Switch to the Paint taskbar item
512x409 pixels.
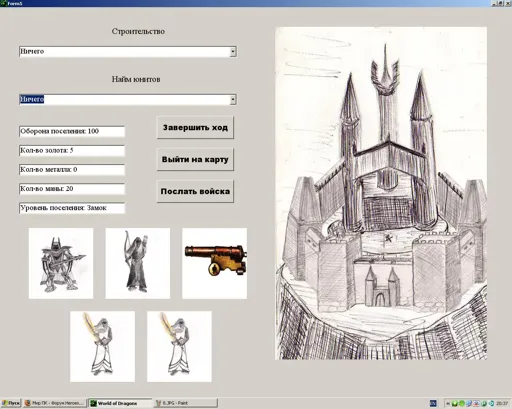(186, 403)
